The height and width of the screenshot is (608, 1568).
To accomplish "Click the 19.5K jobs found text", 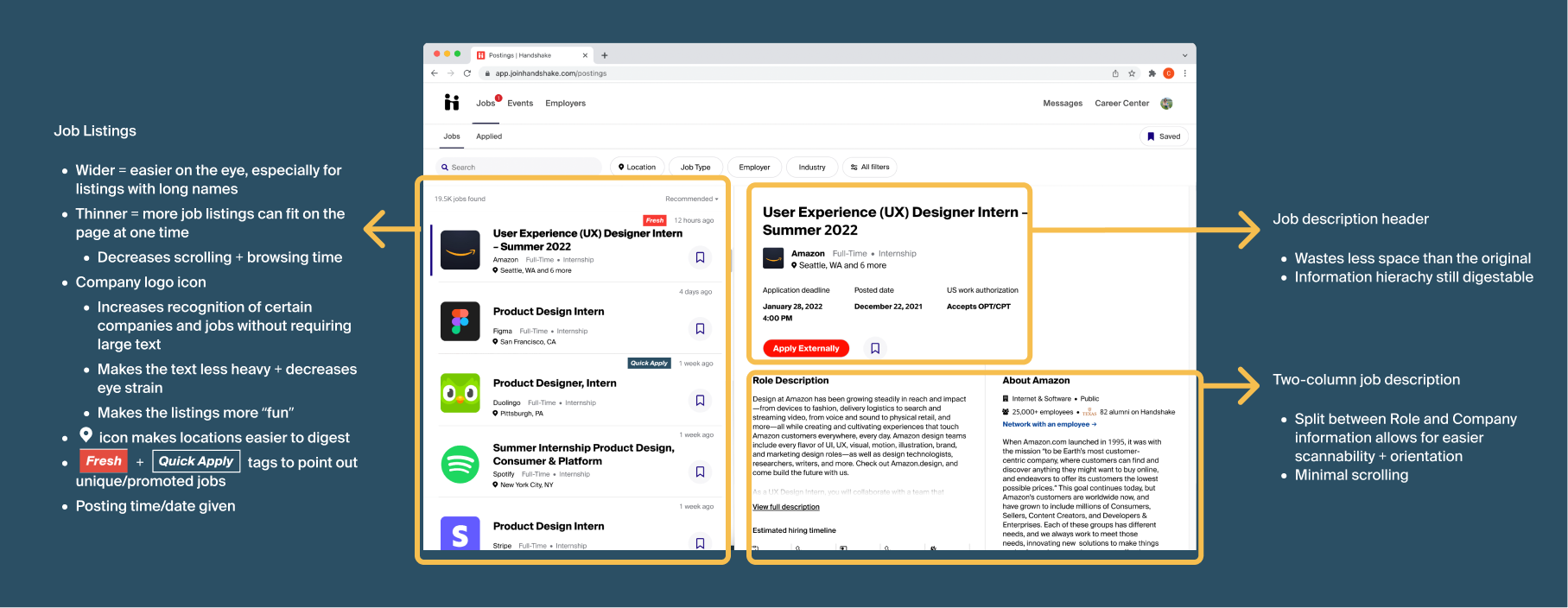I will 460,199.
